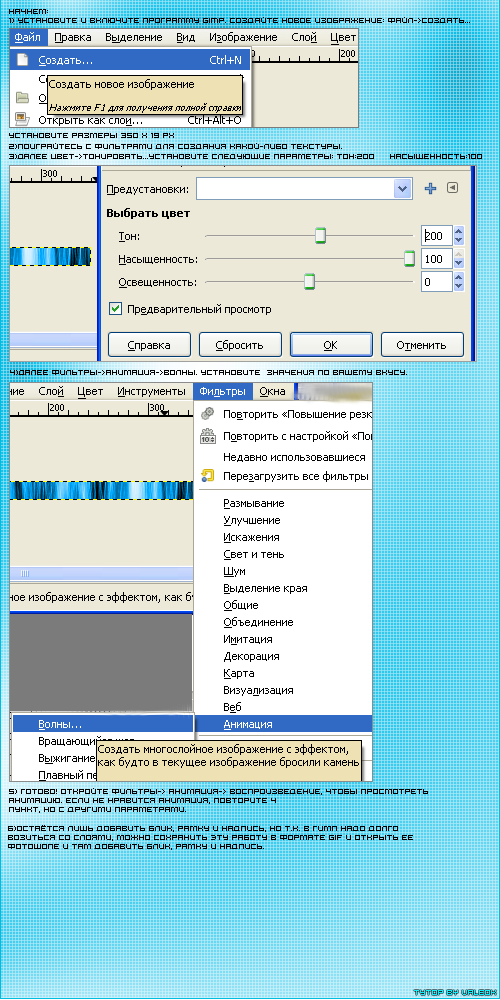This screenshot has width=500, height=1000.
Task: Open the Вид menu
Action: (186, 38)
